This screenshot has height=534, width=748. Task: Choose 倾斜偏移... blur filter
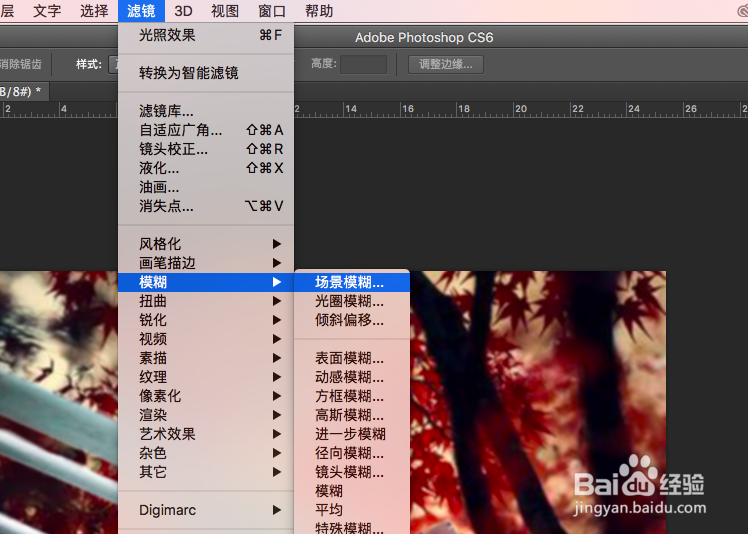coord(352,320)
